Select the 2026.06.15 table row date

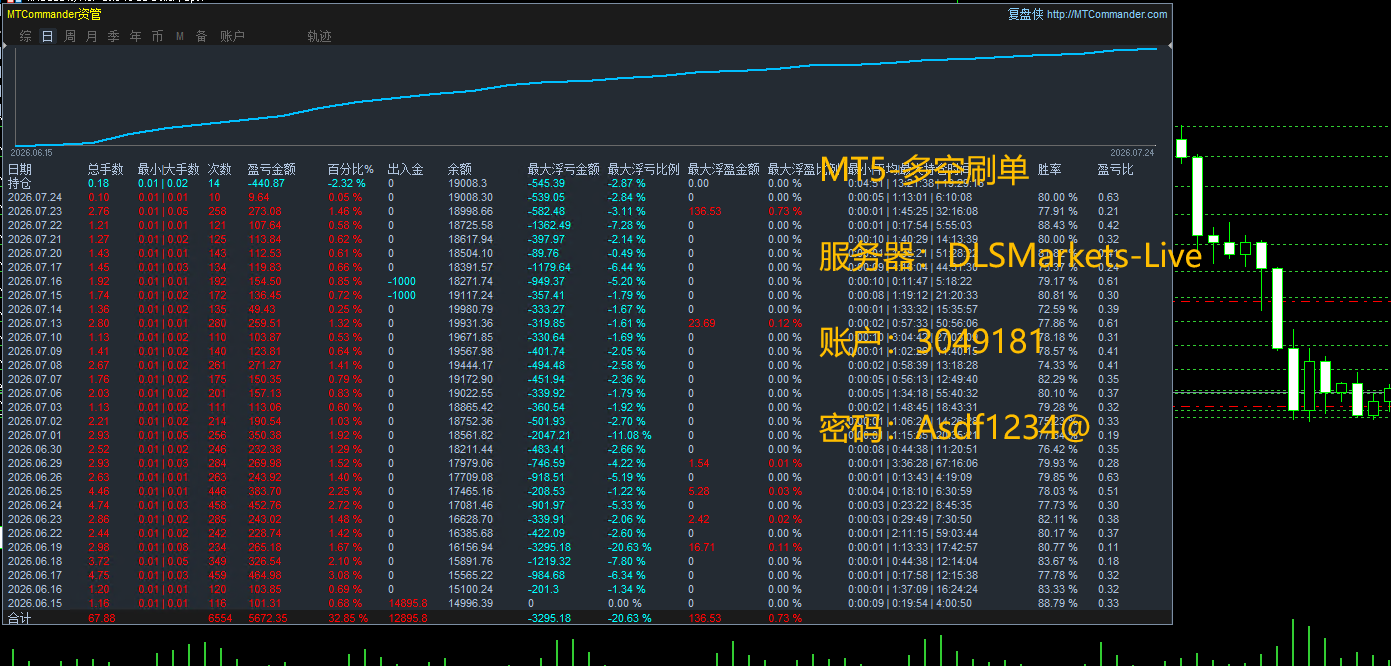(x=35, y=603)
